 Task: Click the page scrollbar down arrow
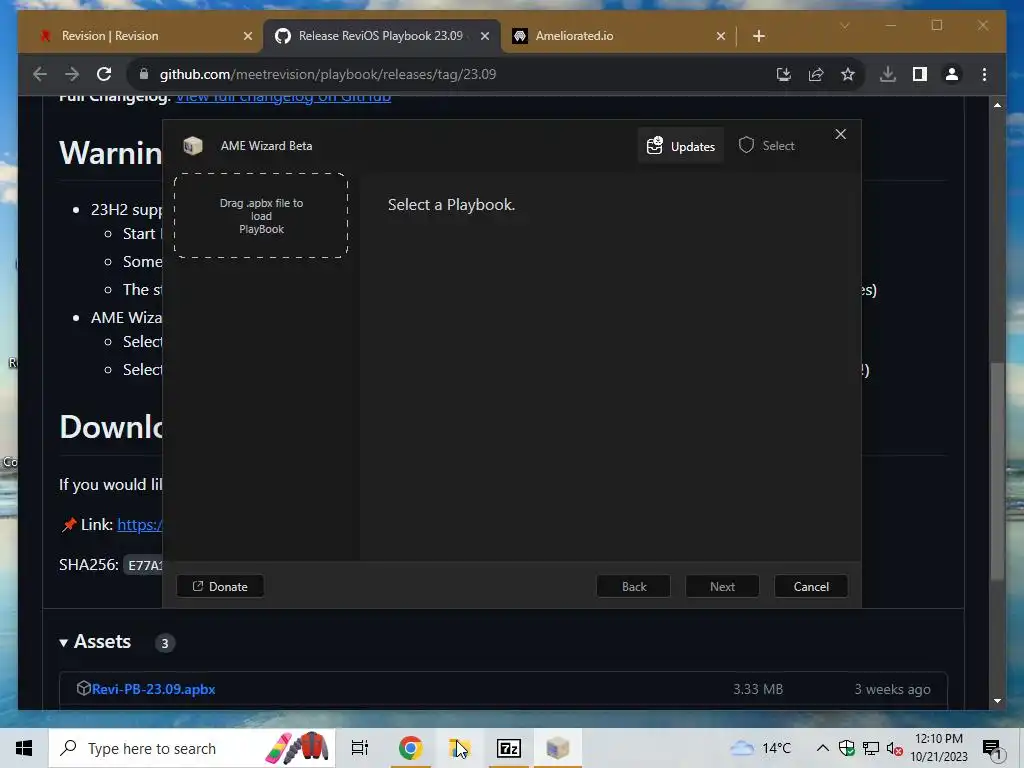[997, 701]
